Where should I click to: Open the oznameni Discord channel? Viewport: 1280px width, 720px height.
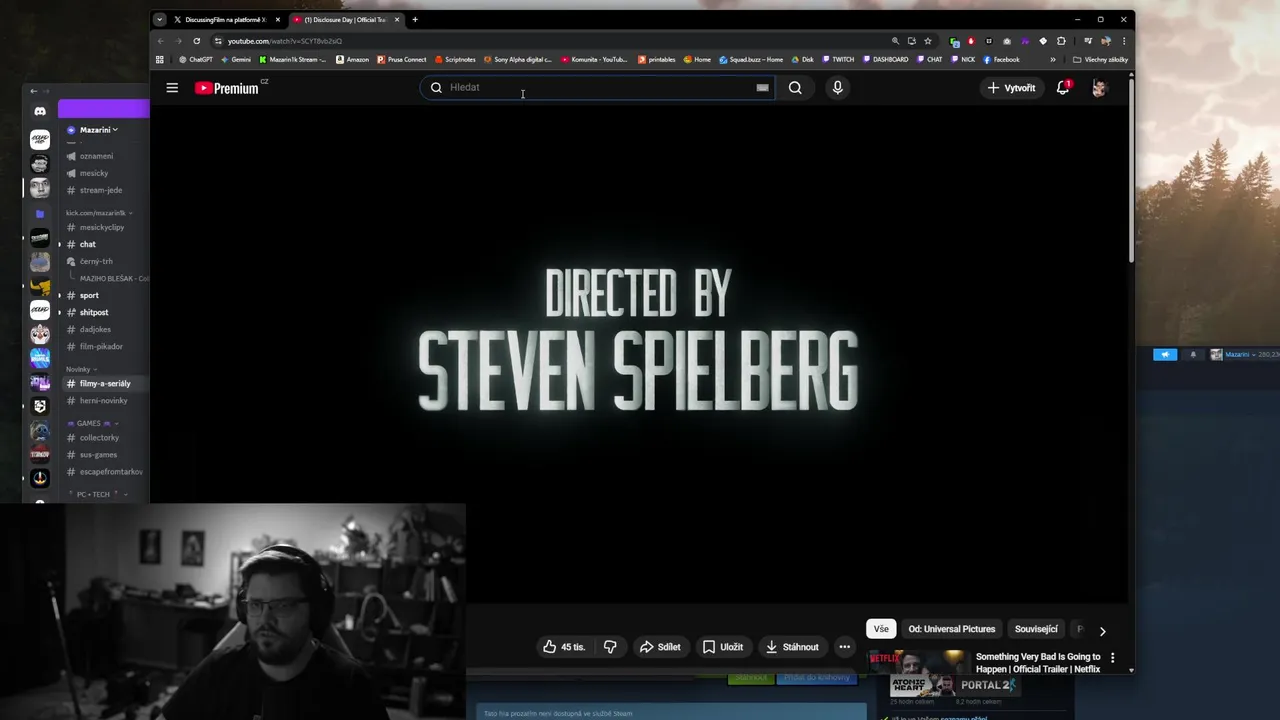point(96,156)
